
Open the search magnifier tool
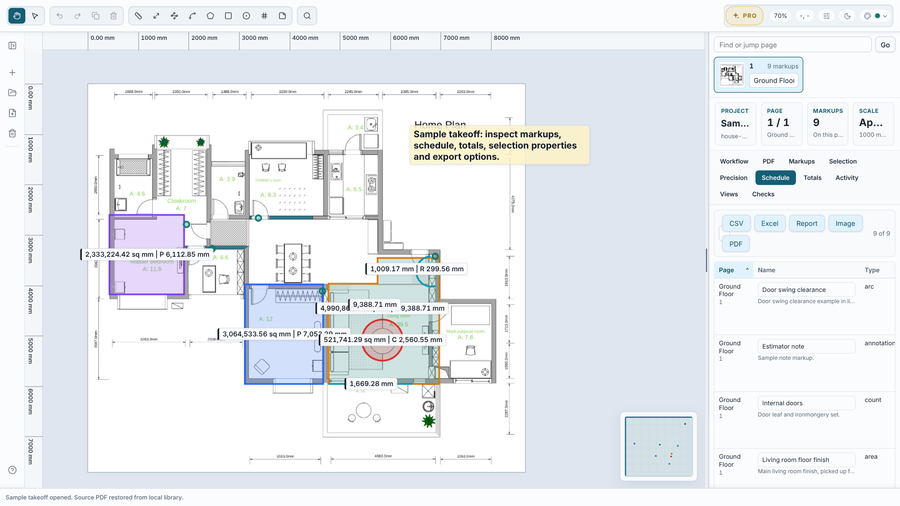tap(307, 16)
